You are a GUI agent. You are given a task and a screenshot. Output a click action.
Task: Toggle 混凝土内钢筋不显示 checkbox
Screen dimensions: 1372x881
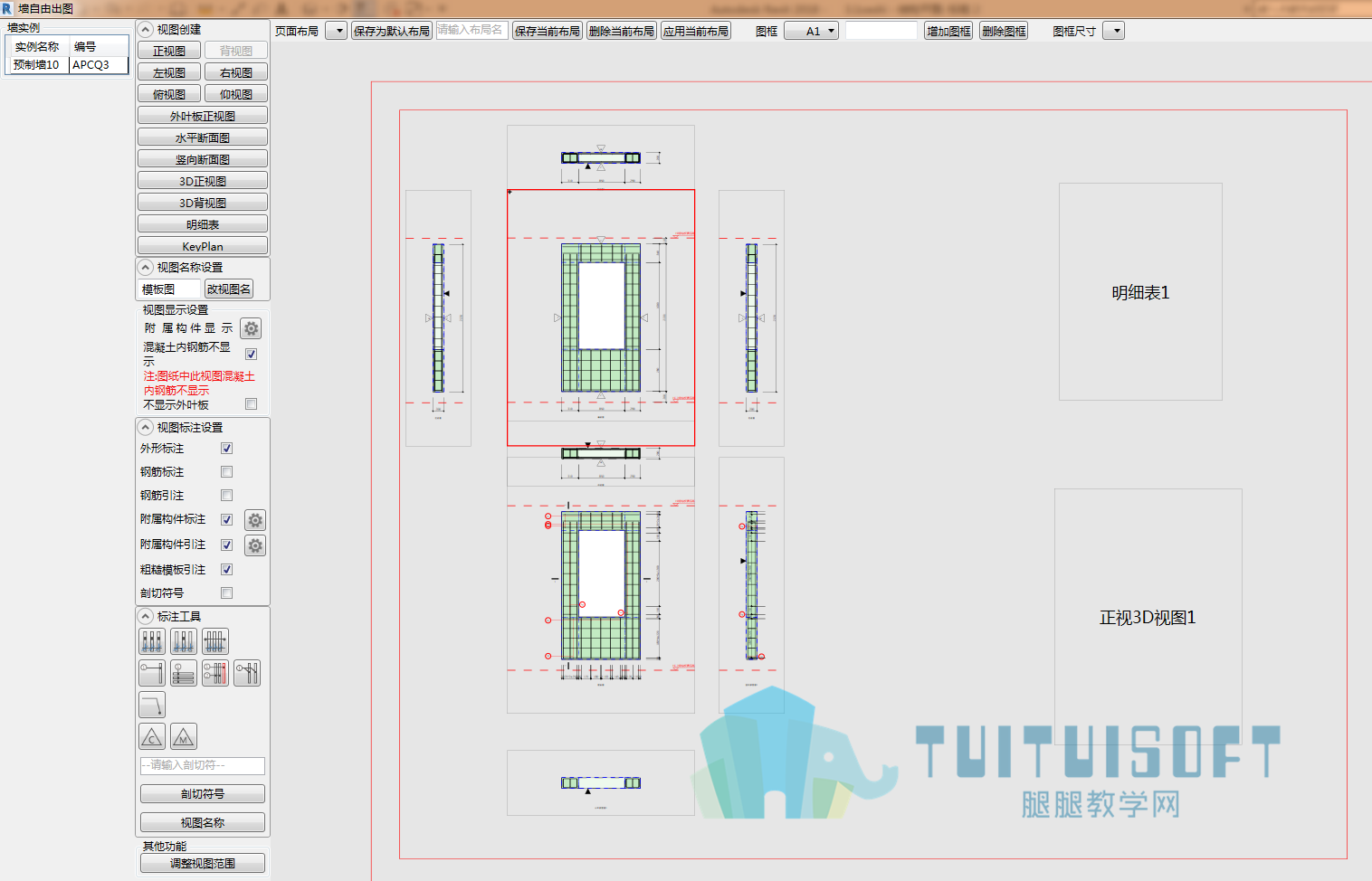point(252,355)
